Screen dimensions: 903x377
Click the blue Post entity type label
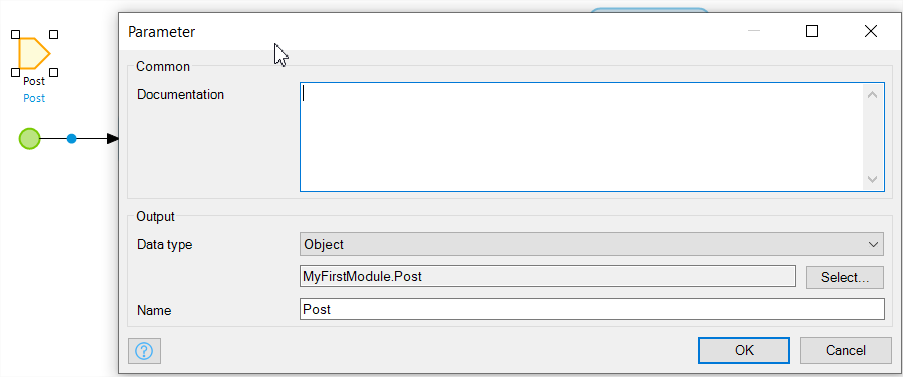pos(34,98)
